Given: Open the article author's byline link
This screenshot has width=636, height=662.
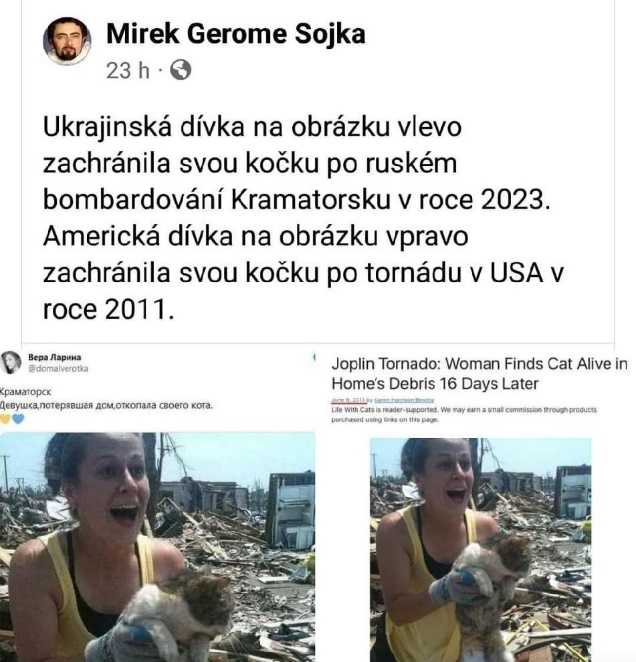Looking at the screenshot, I should [404, 399].
